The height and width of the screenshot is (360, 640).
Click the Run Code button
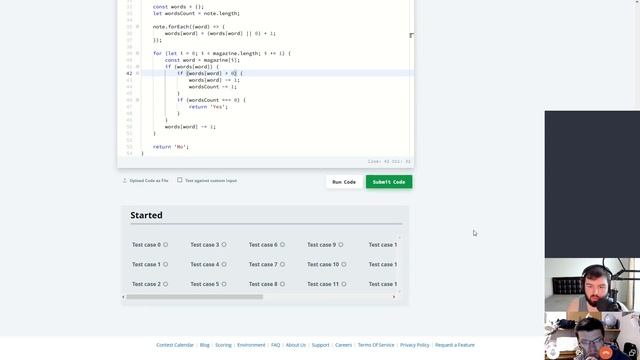[344, 182]
